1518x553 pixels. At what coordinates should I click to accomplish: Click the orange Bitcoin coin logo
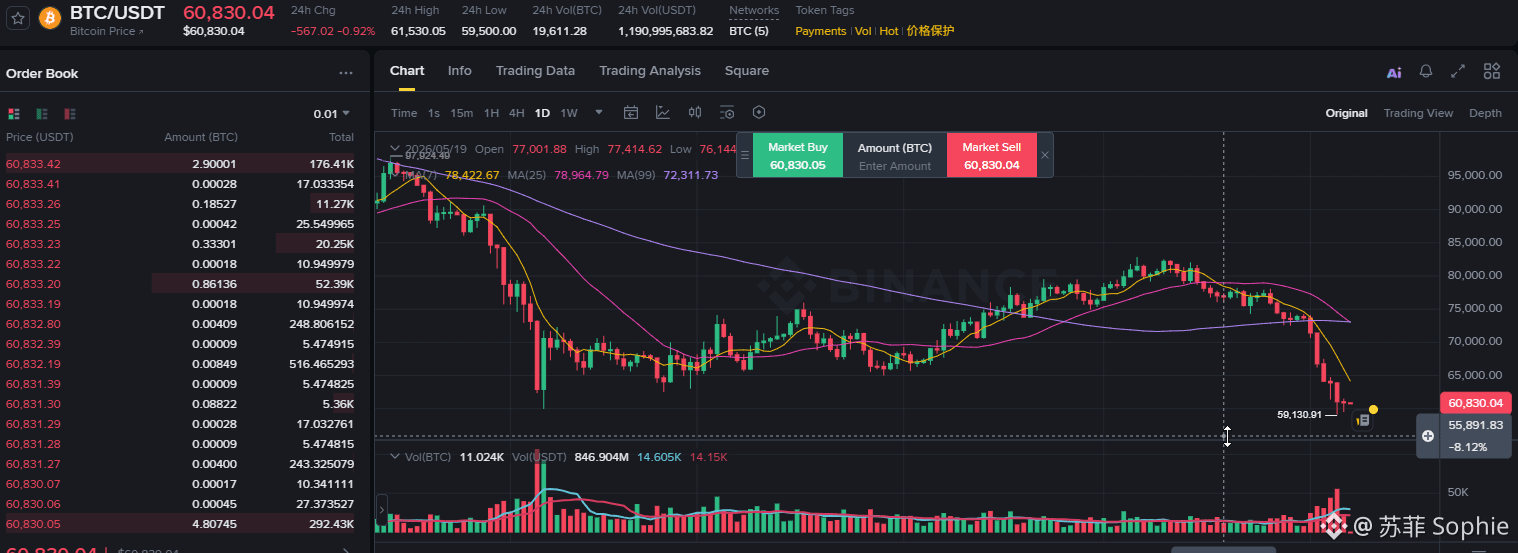[48, 19]
